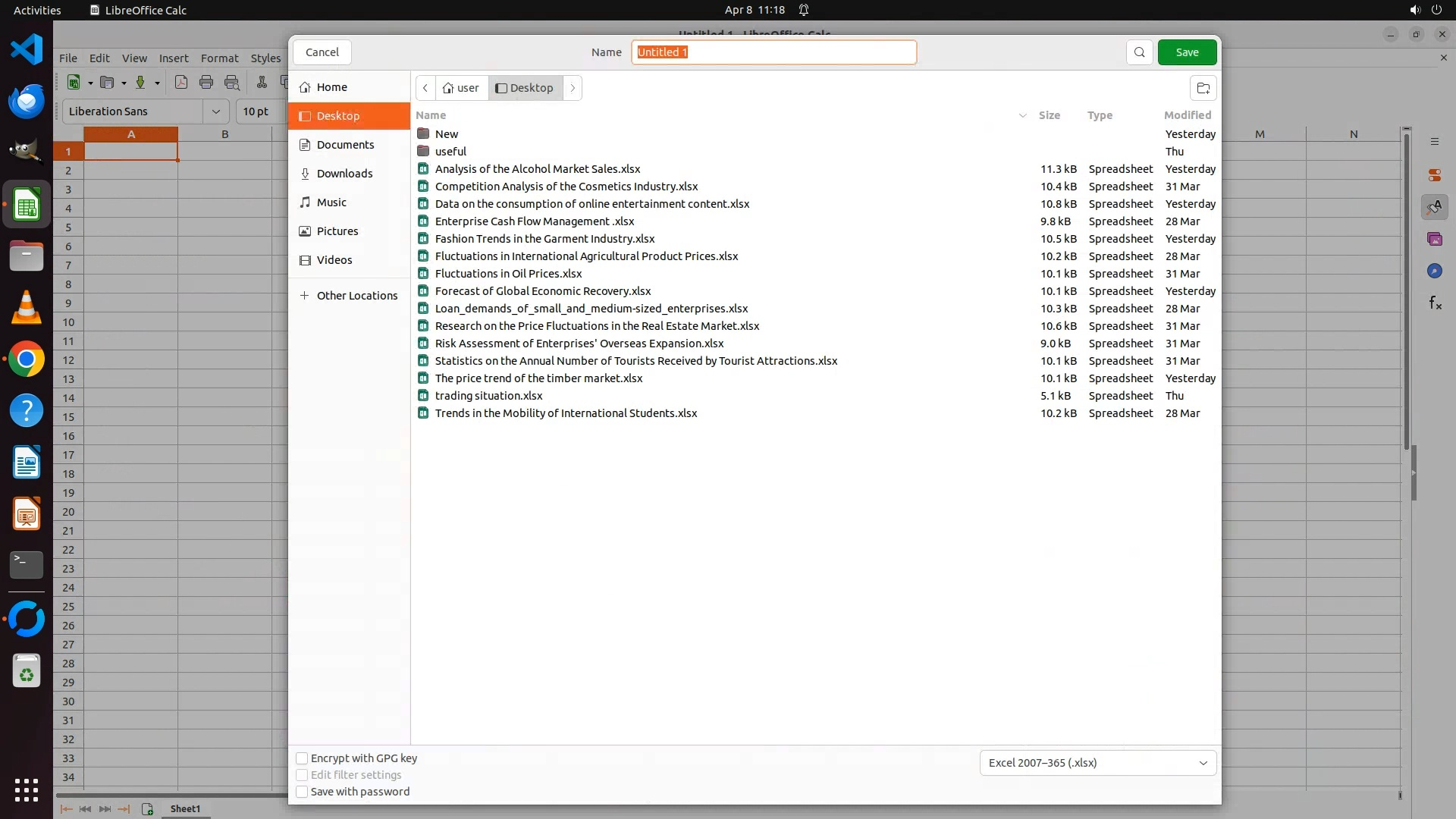The image size is (1456, 819).
Task: Toggle the Edit filter settings checkbox
Action: click(302, 775)
